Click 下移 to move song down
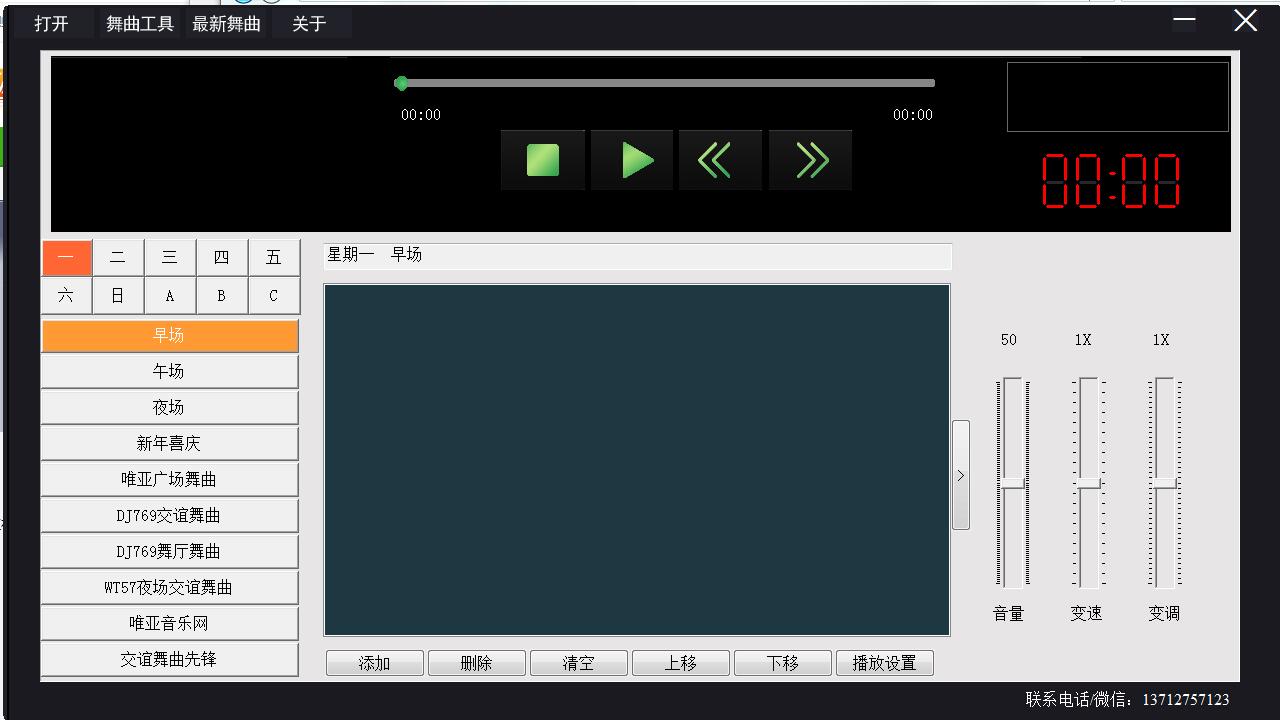Image resolution: width=1280 pixels, height=720 pixels. coord(782,662)
